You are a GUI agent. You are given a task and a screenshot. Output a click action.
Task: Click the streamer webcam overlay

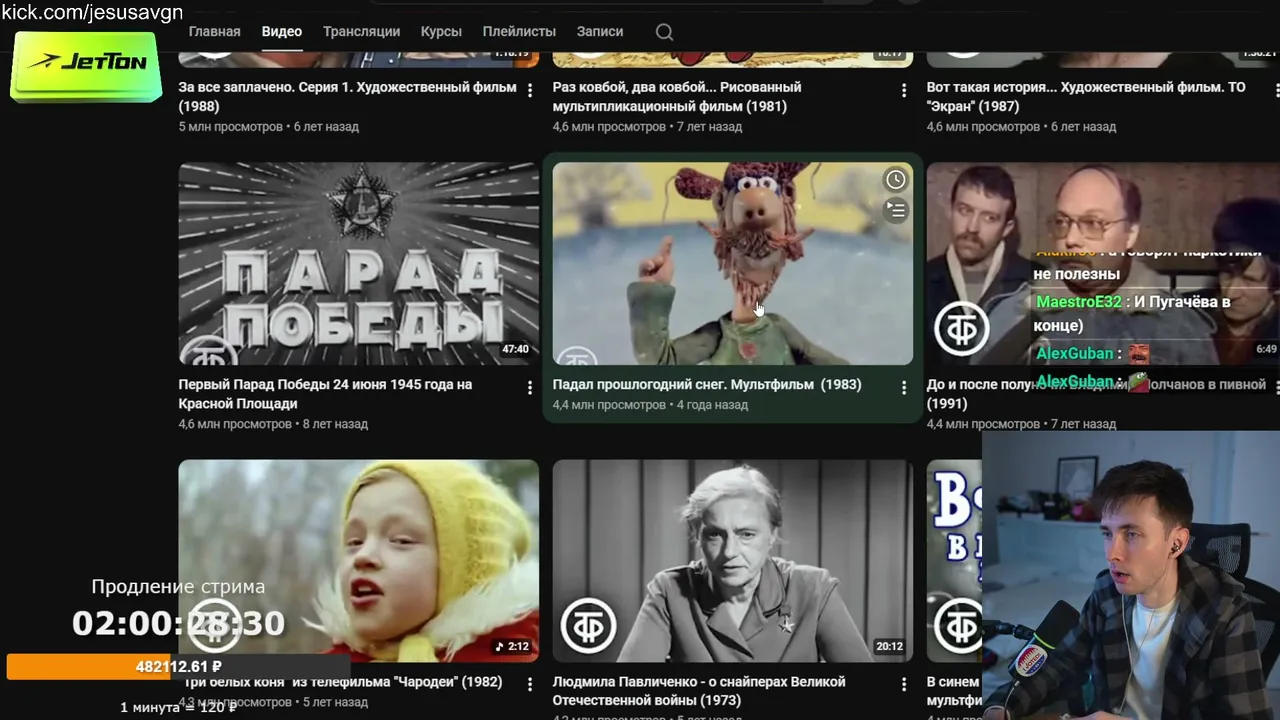coord(1131,575)
